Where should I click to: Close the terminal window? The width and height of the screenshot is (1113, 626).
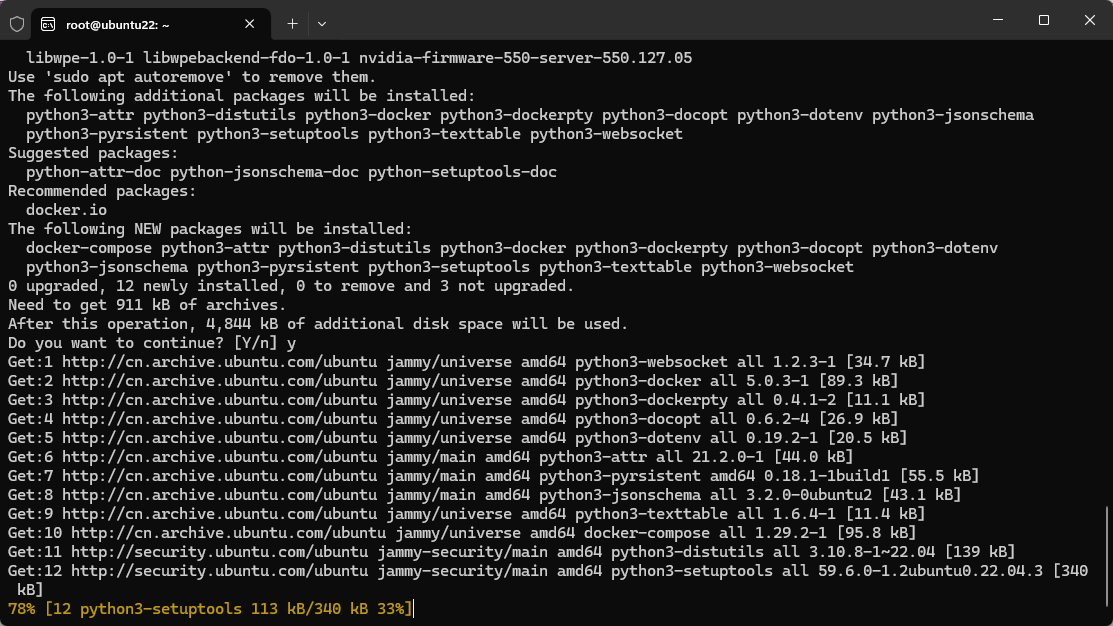(1090, 20)
